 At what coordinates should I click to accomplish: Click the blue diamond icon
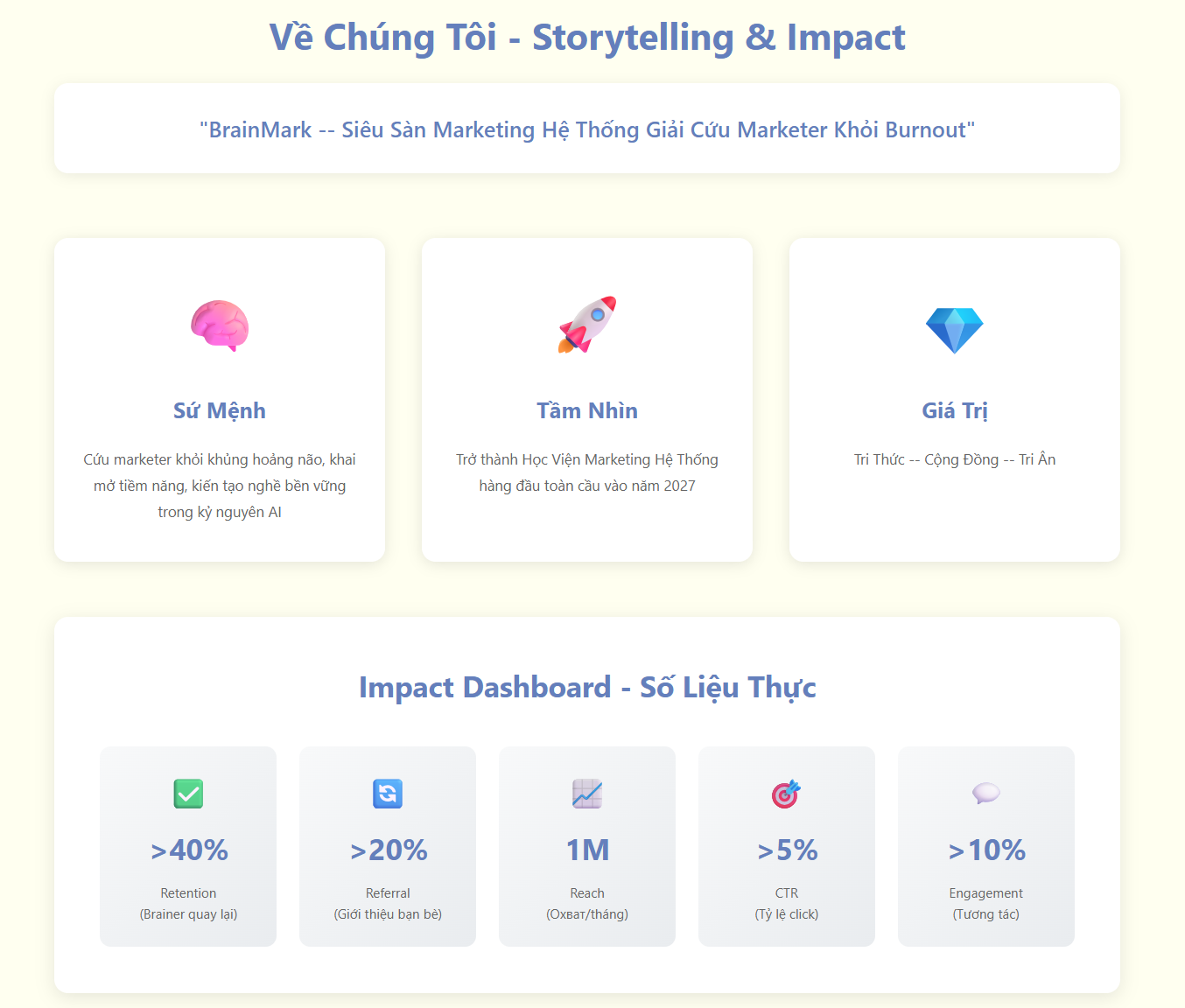click(x=955, y=330)
